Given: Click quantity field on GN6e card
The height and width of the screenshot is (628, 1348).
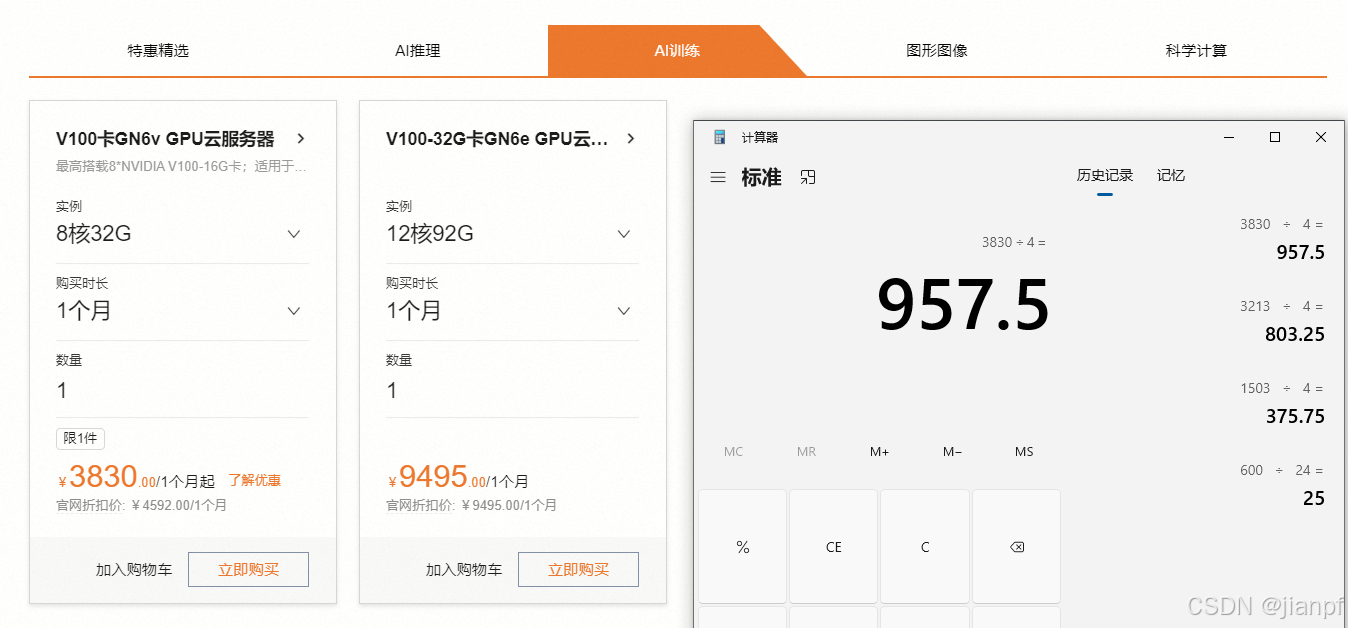Looking at the screenshot, I should [x=512, y=391].
